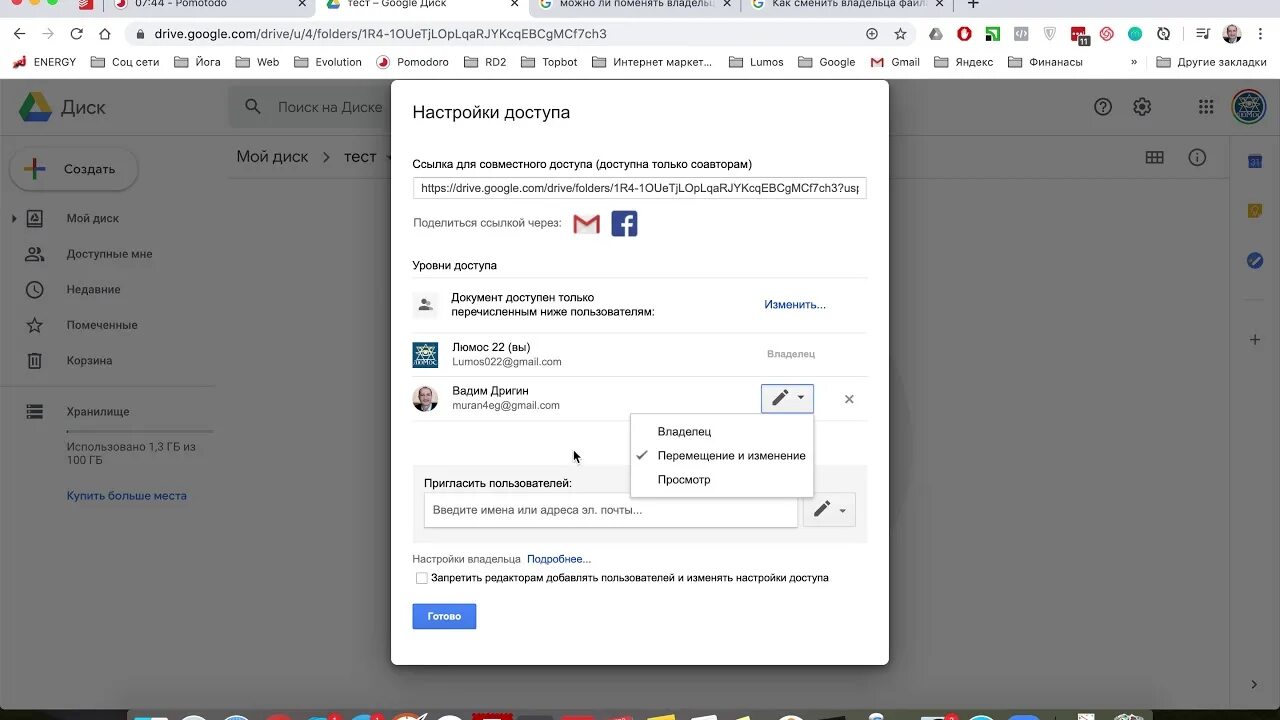Bookmark this page with star icon
The height and width of the screenshot is (720, 1280).
900,34
